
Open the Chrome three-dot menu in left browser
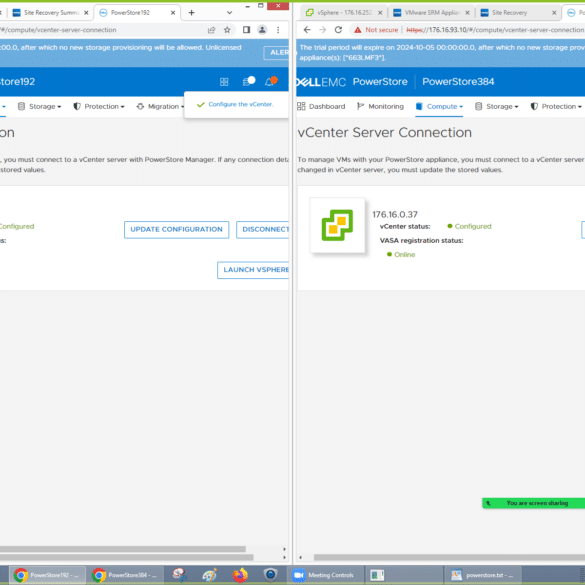click(x=278, y=30)
